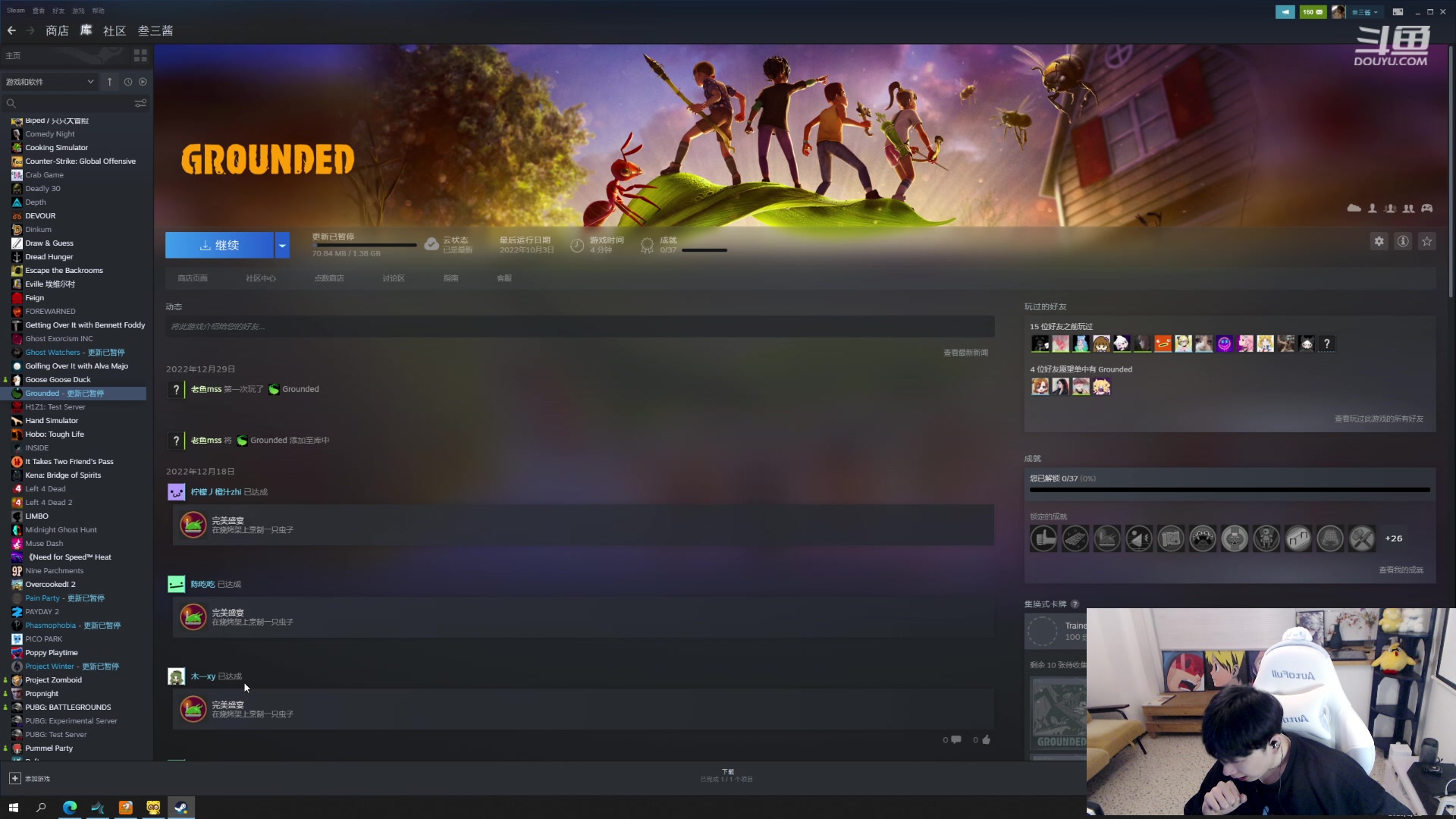This screenshot has height=819, width=1456.
Task: Open the 游戏和软件 library filter dropdown
Action: (x=49, y=82)
